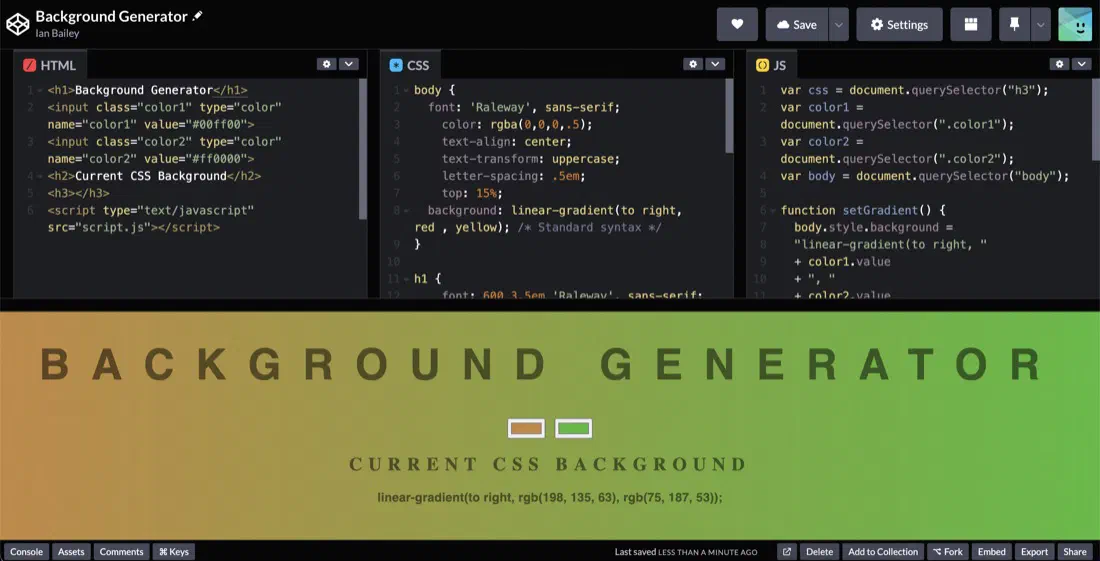Love this pen with heart icon
1100x561 pixels.
coord(737,25)
